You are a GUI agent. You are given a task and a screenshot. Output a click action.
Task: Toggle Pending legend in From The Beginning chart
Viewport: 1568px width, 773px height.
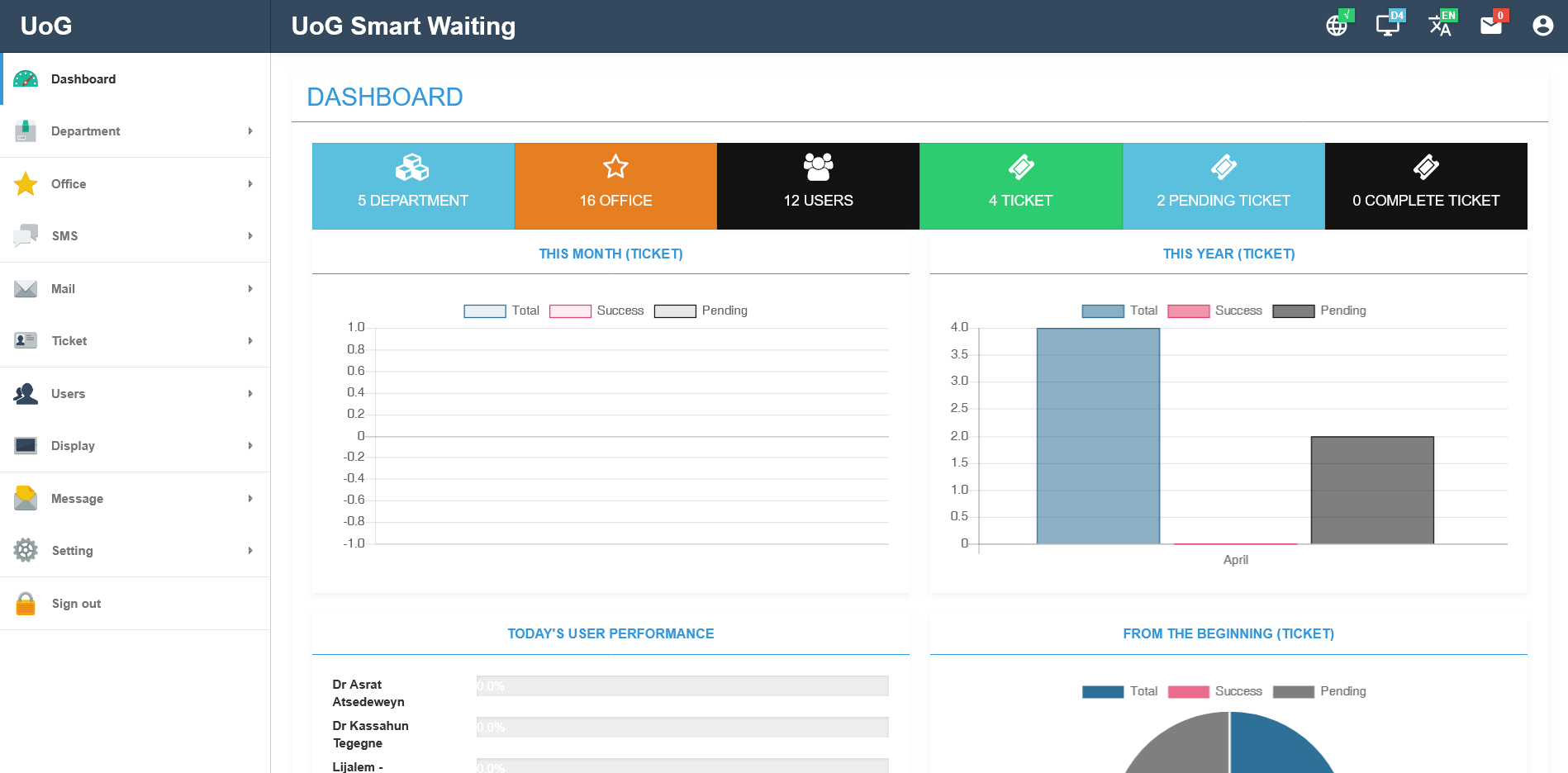(1319, 691)
